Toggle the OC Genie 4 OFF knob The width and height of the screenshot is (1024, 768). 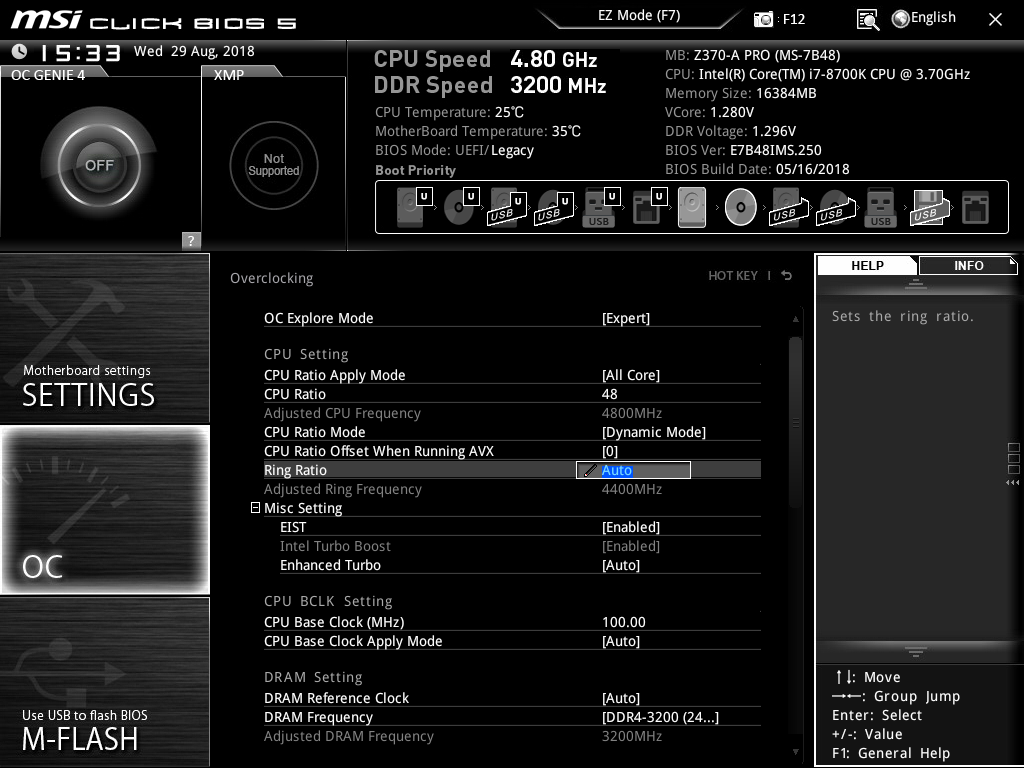(99, 165)
